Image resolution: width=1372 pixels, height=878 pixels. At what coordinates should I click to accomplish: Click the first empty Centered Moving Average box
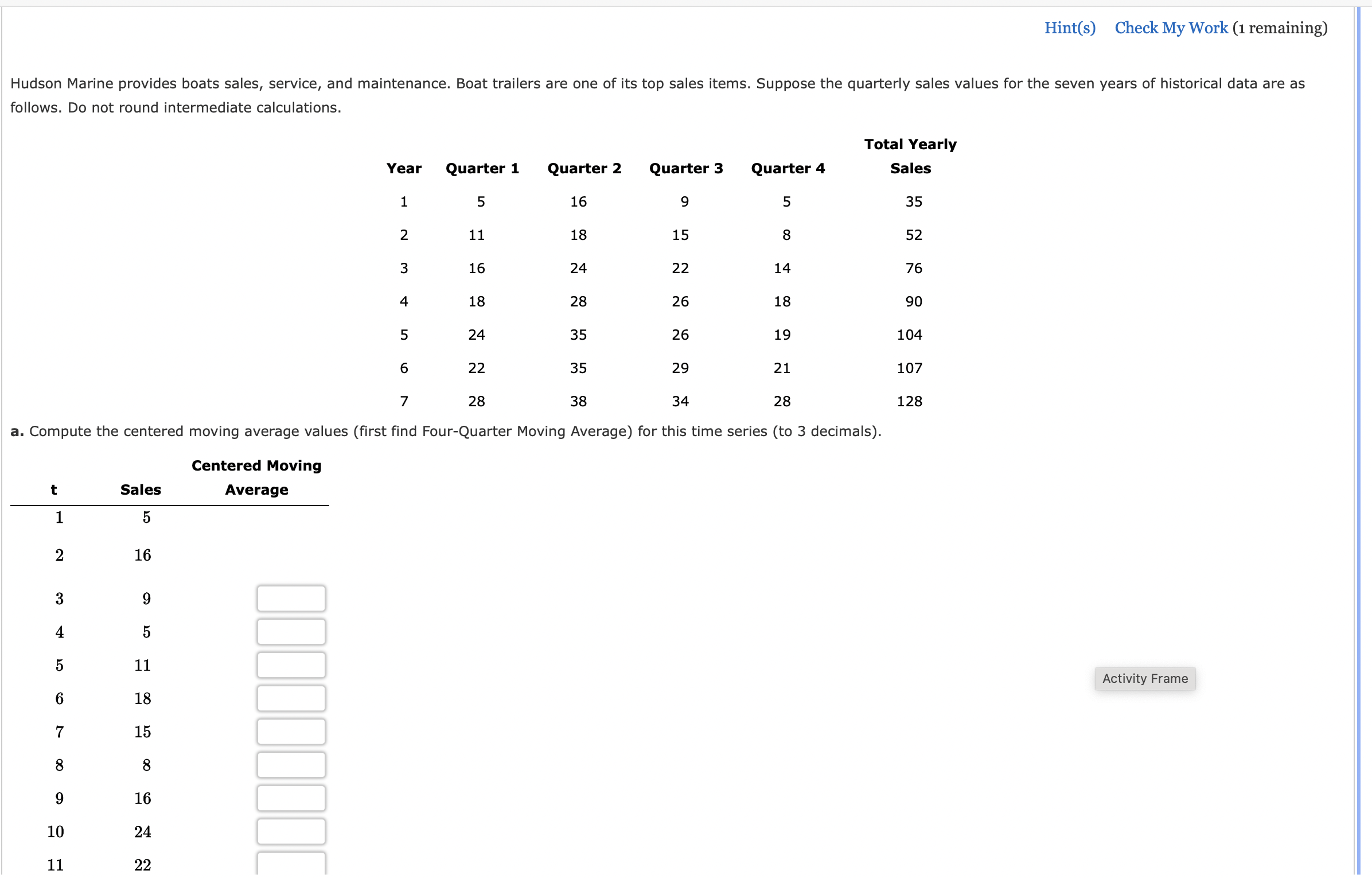(x=291, y=598)
